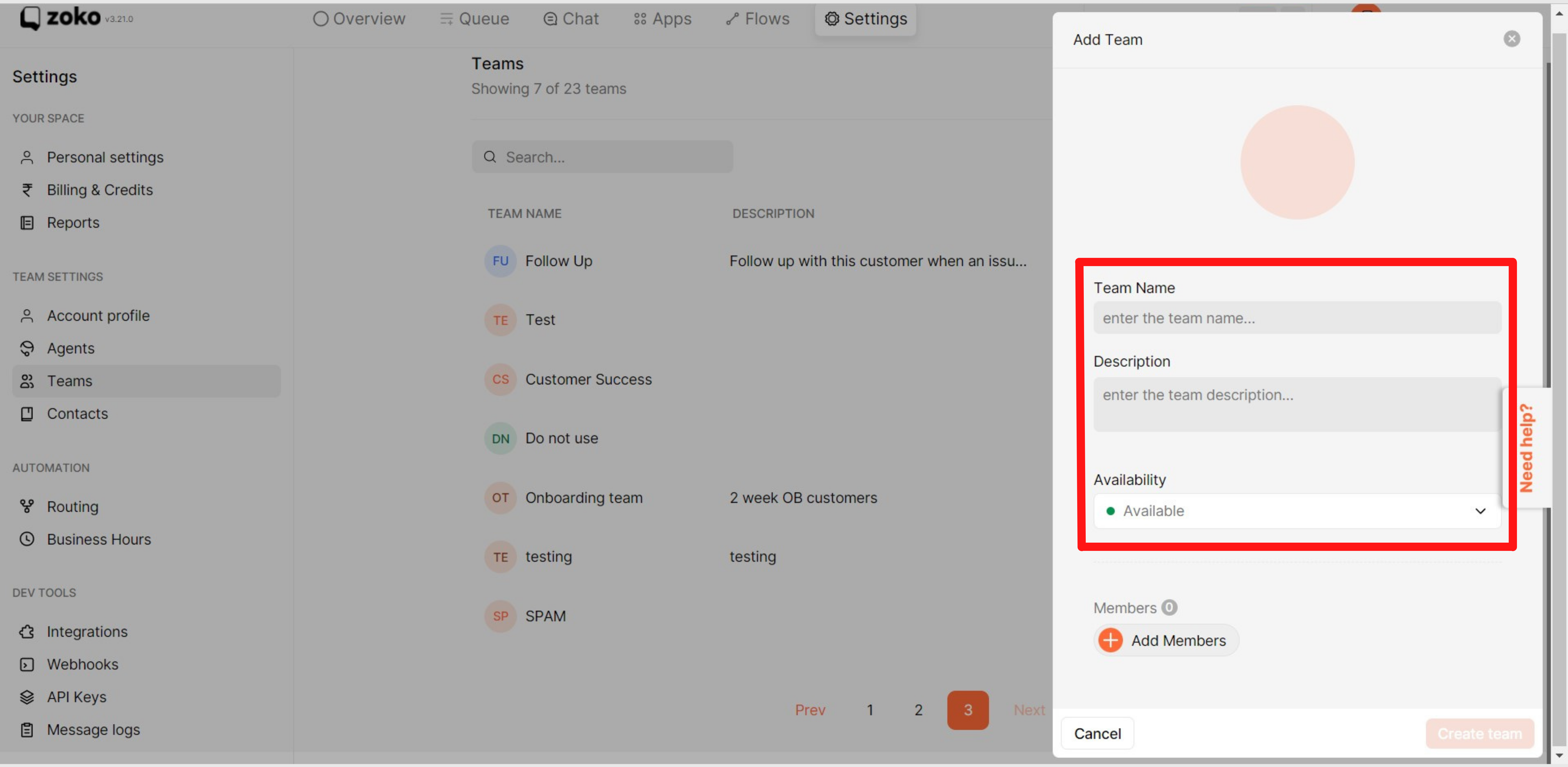Click the Message logs clipboard icon
Image resolution: width=1568 pixels, height=767 pixels.
(27, 730)
